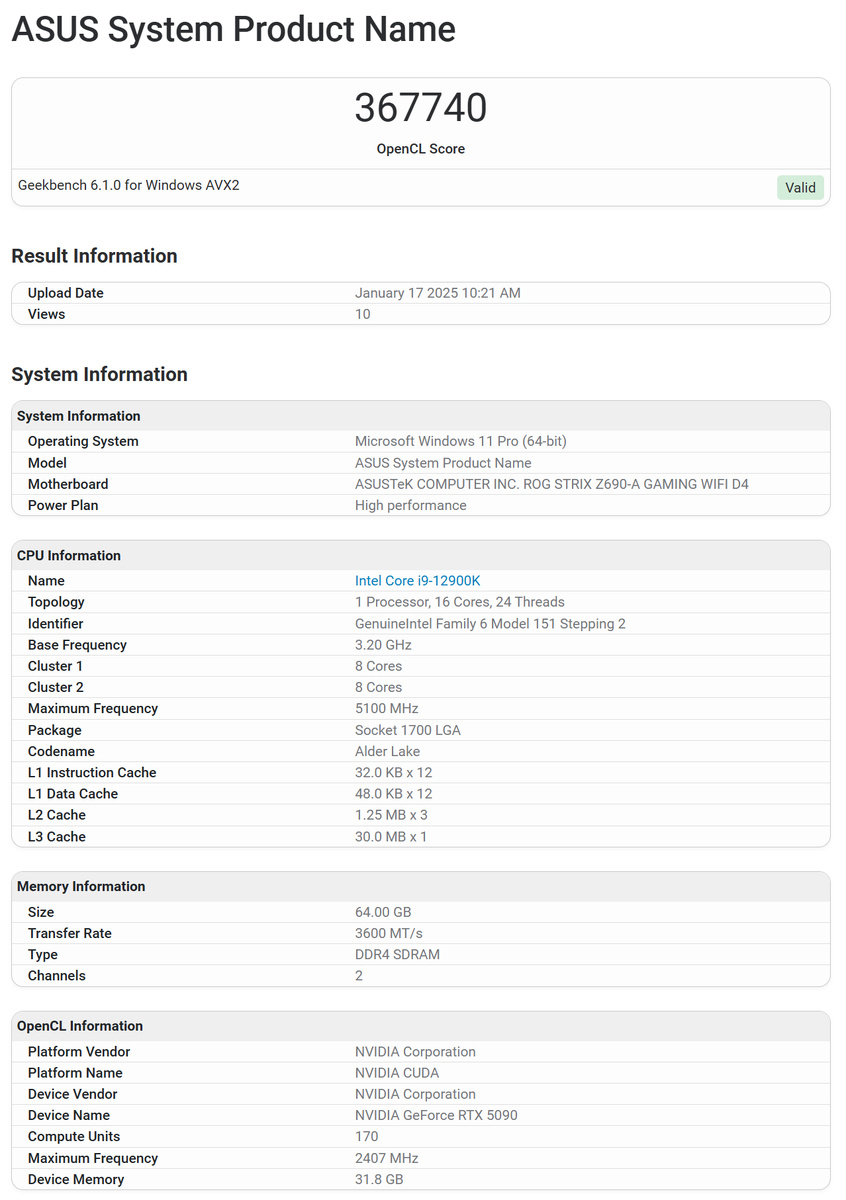Click the 'High performance' power plan value
This screenshot has width=846, height=1200.
coord(411,505)
